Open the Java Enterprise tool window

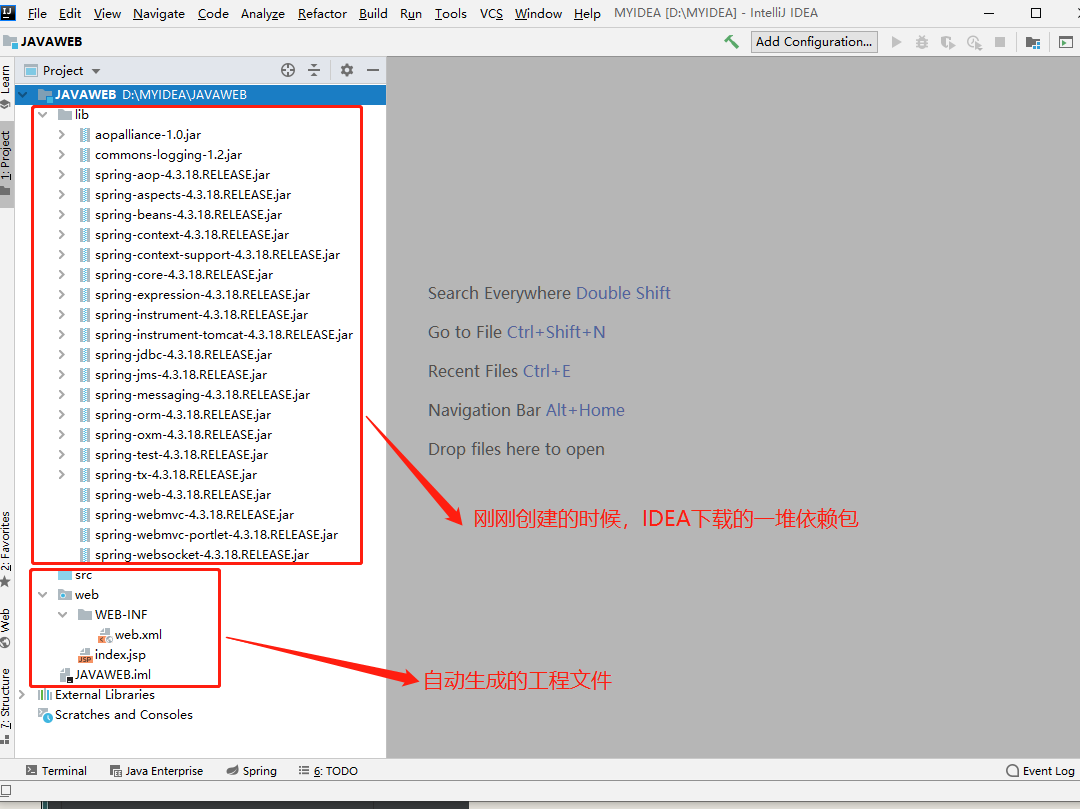pyautogui.click(x=157, y=770)
